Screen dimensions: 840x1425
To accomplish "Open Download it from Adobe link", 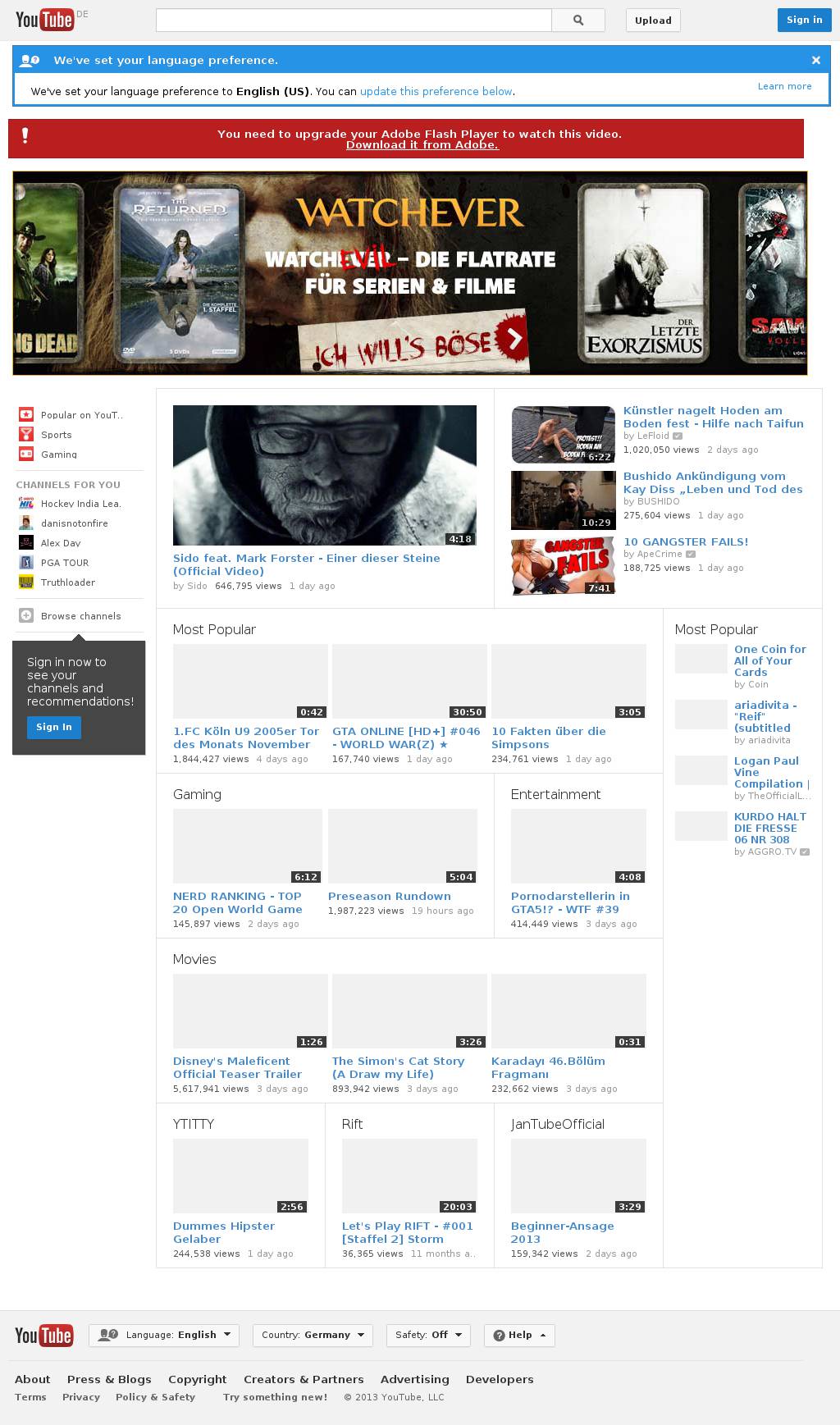I will [x=422, y=145].
